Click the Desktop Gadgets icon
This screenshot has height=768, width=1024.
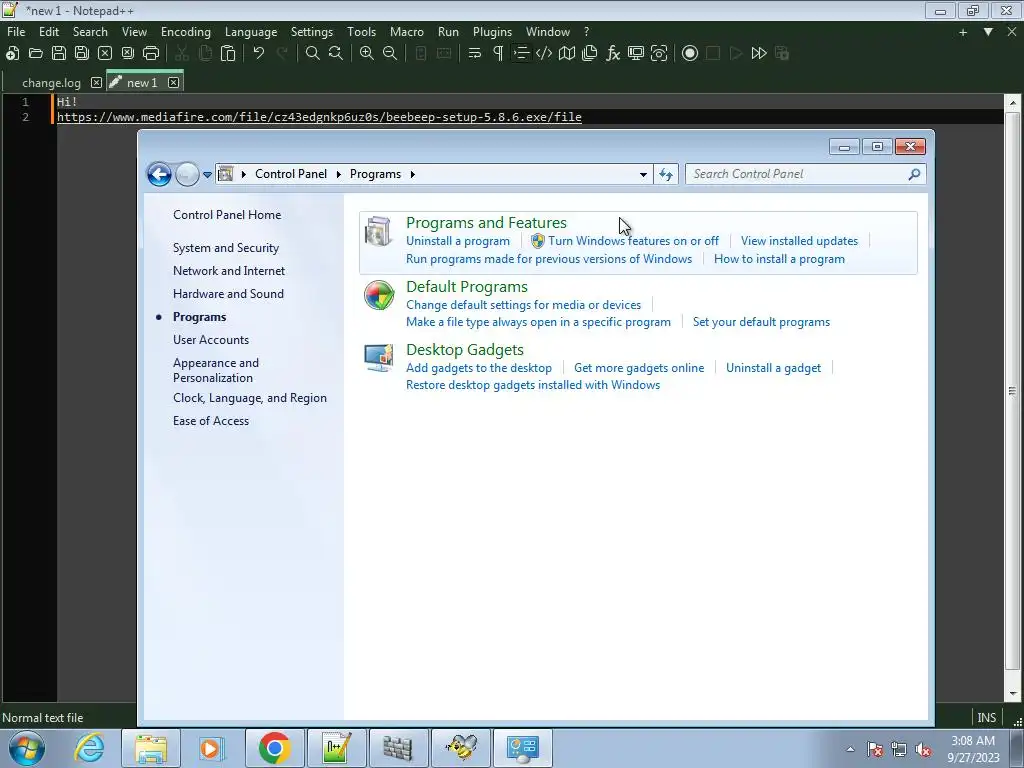pos(379,358)
